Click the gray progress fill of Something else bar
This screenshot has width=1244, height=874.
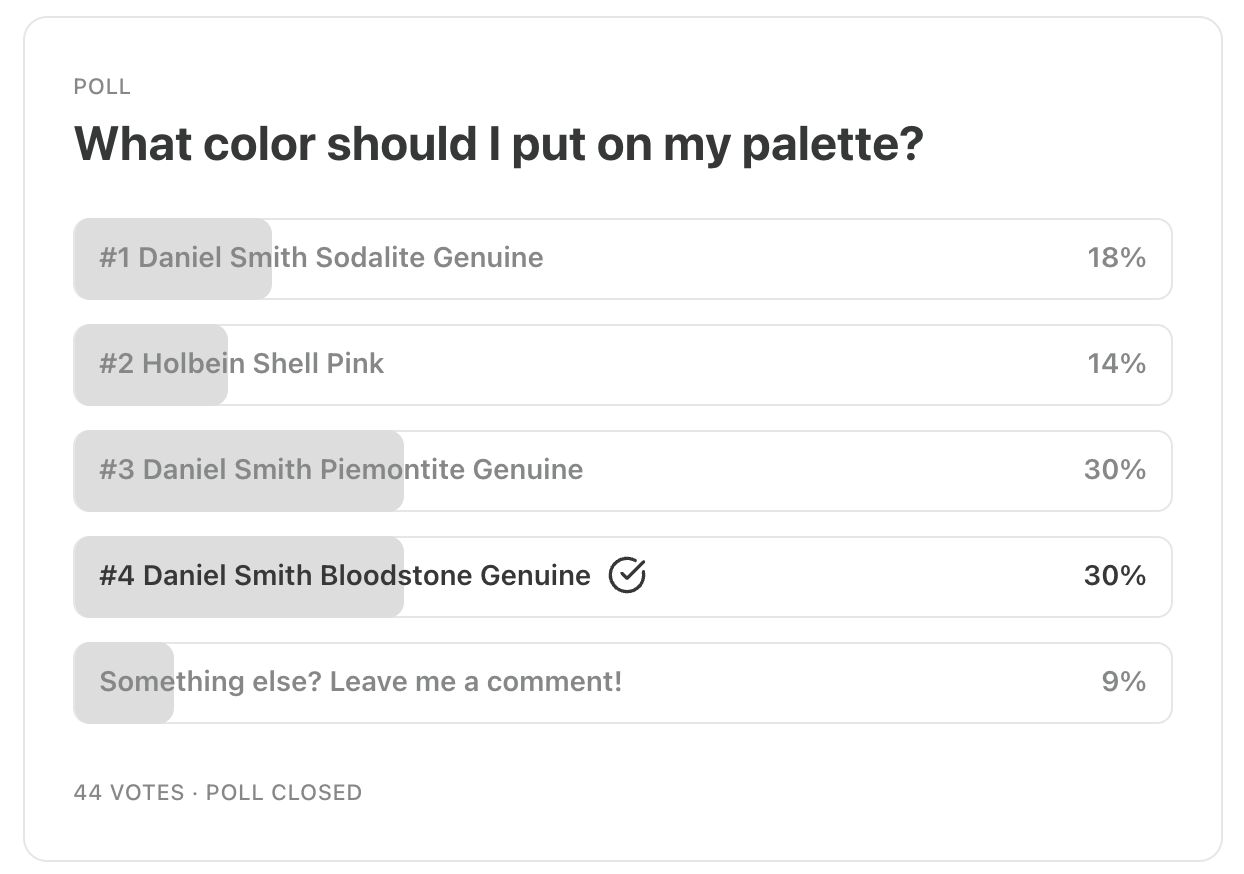tap(124, 707)
